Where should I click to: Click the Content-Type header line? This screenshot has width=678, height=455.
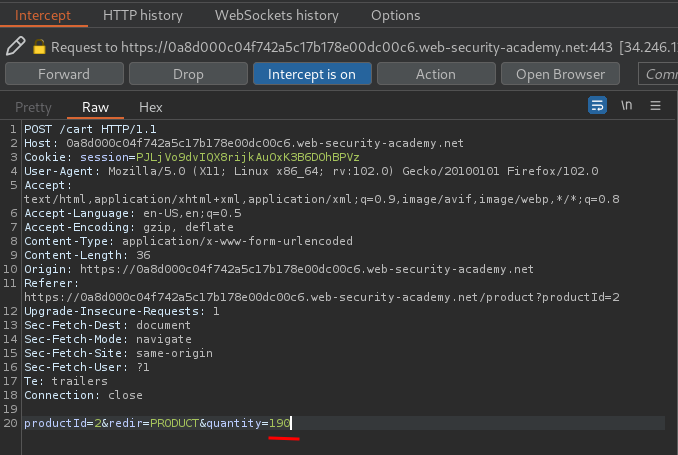(189, 241)
